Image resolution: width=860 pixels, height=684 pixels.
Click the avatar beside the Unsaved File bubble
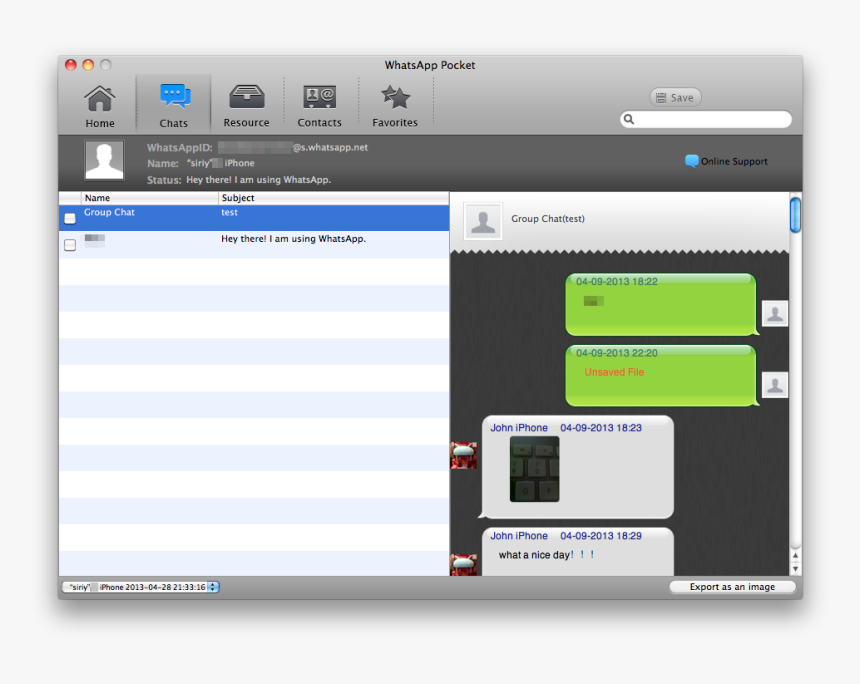coord(775,384)
